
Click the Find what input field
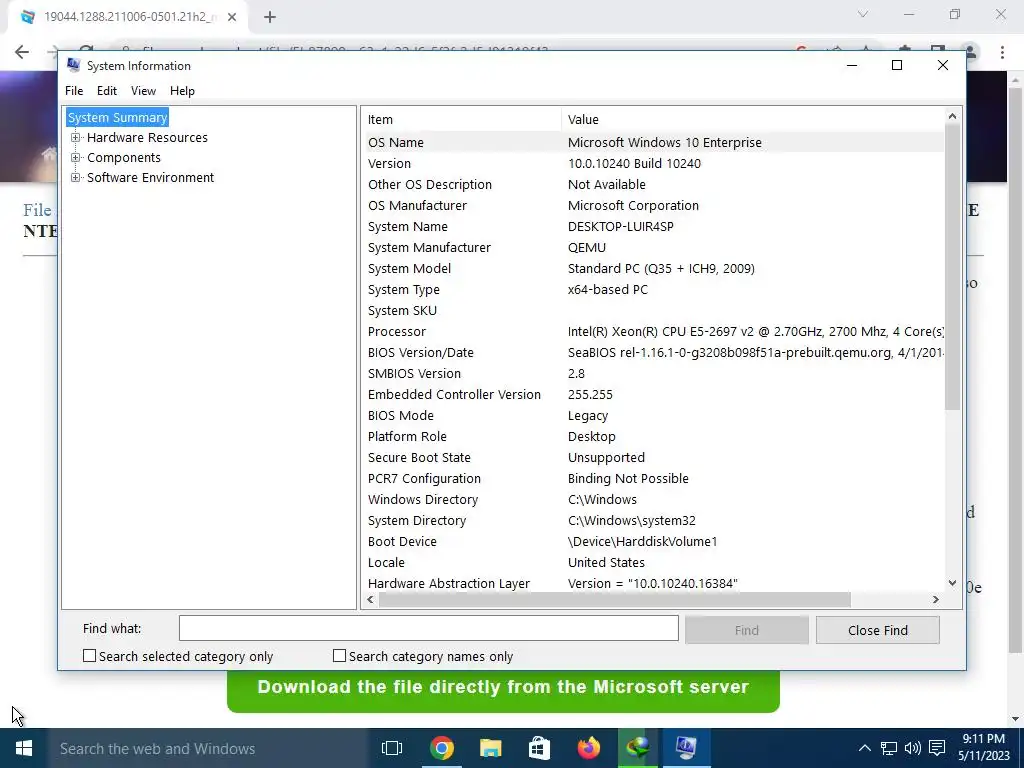pos(428,628)
